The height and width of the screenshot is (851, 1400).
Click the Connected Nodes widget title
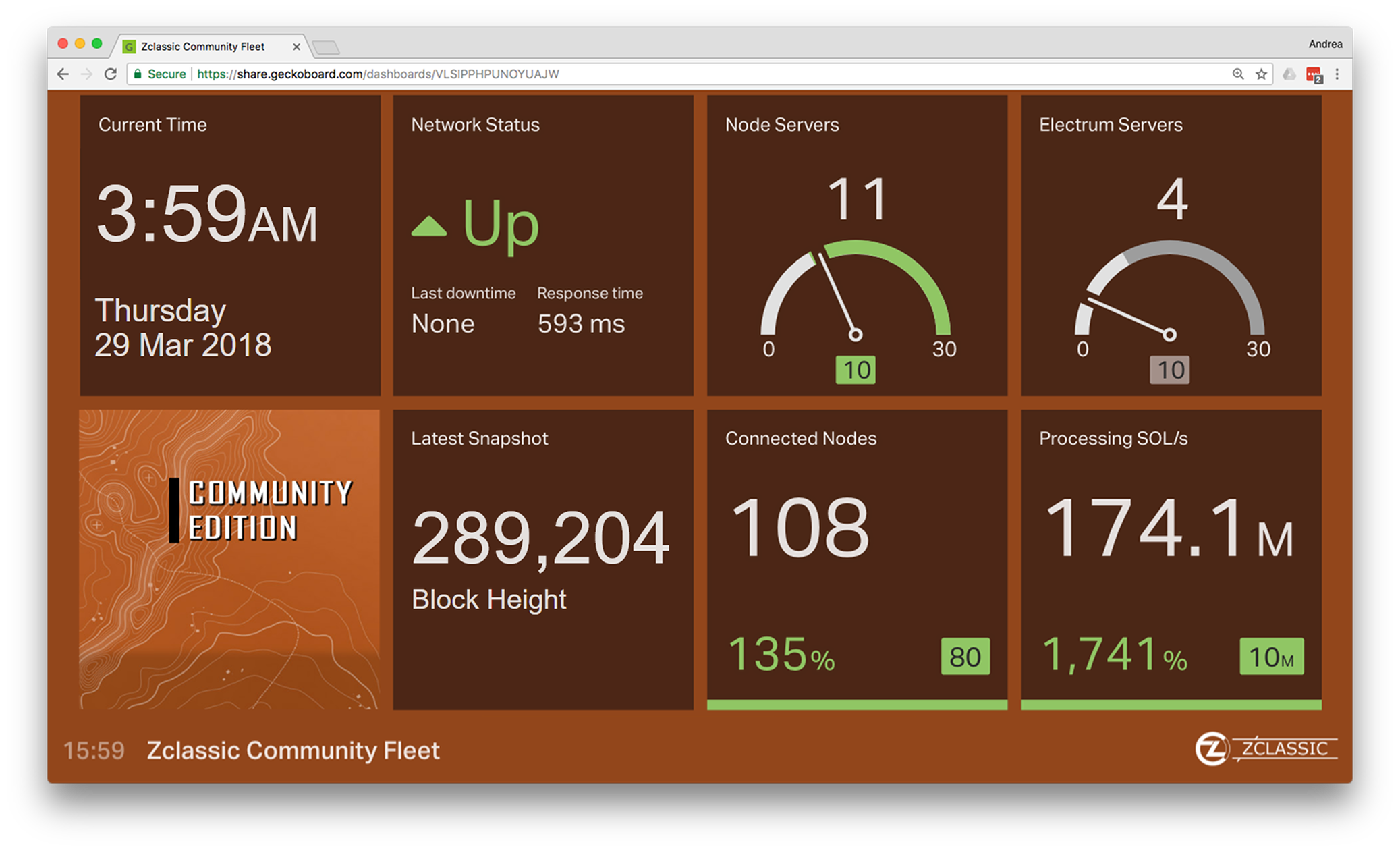(800, 439)
